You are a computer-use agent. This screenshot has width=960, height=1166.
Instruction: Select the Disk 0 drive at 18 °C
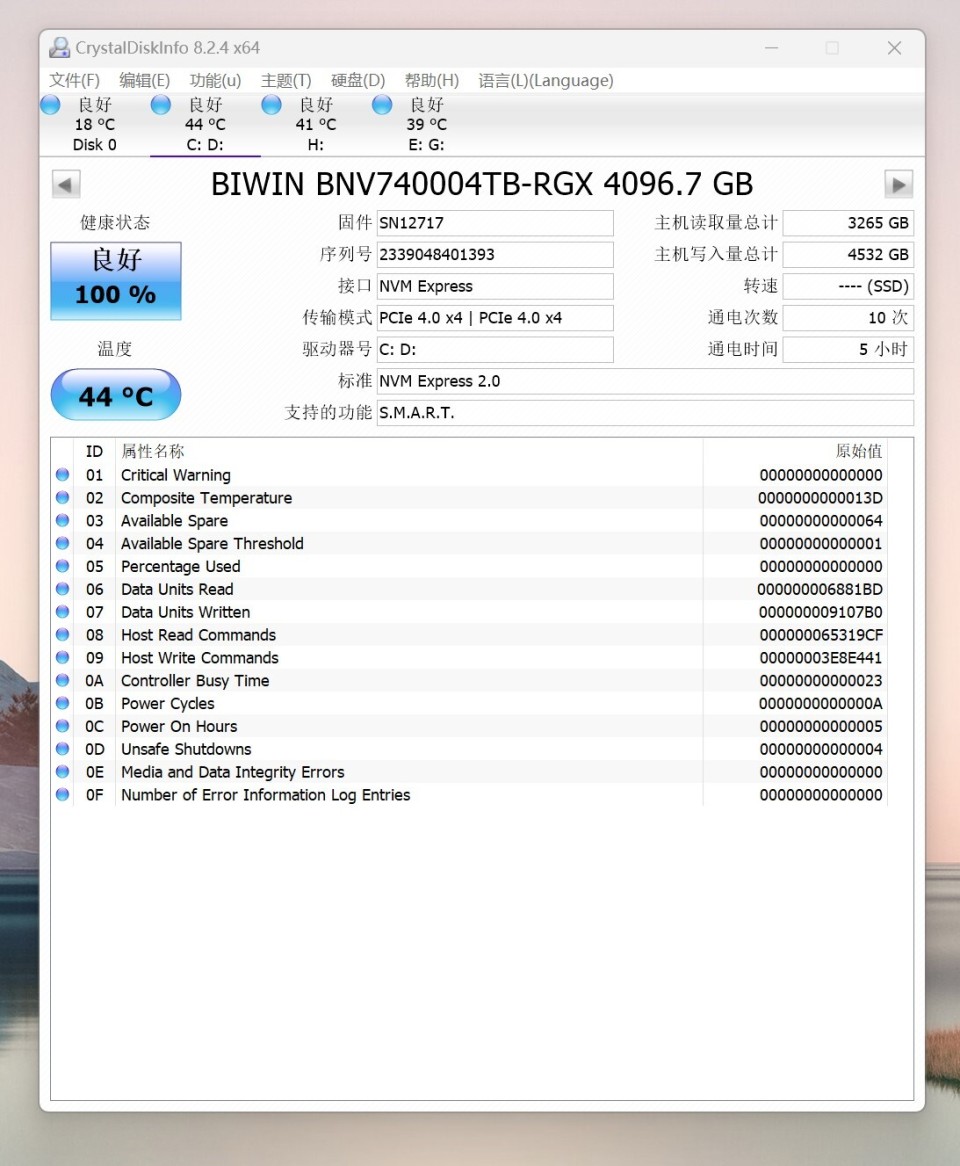[x=94, y=125]
